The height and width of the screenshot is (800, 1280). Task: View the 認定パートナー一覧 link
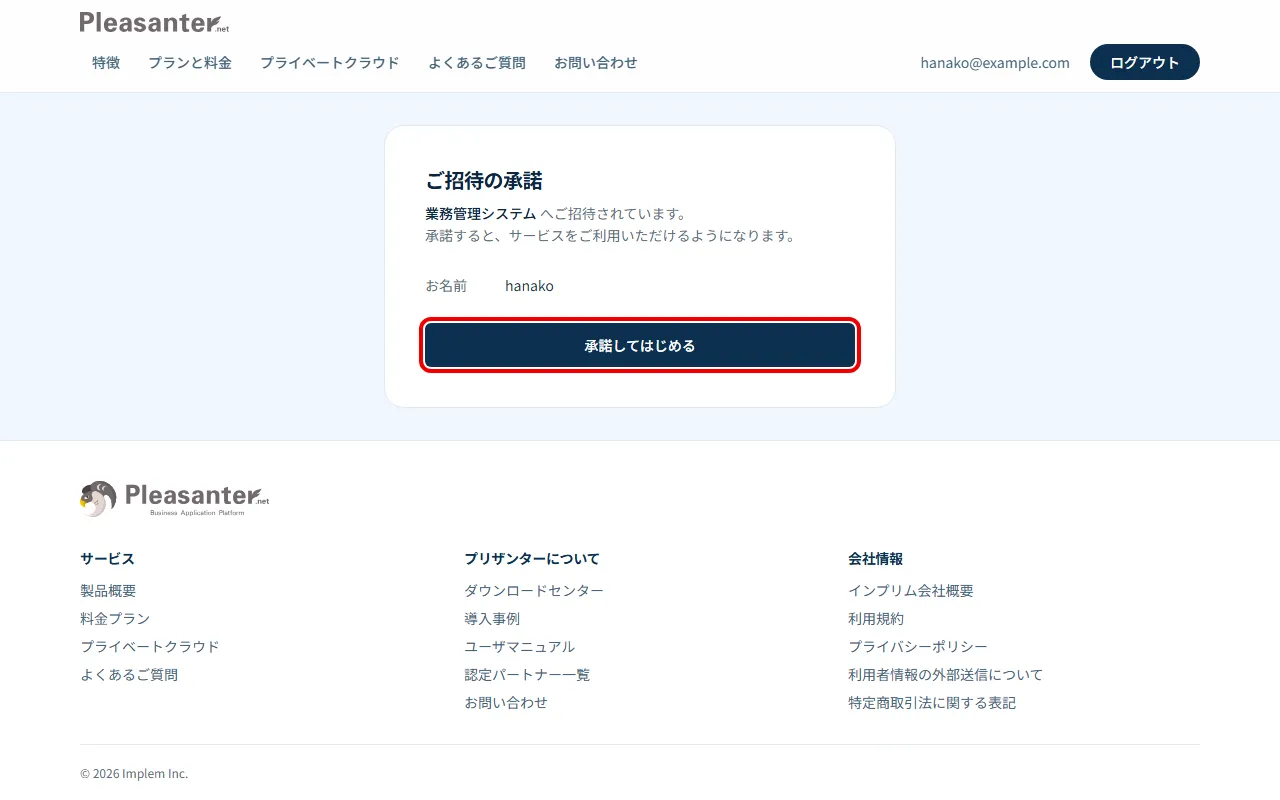click(527, 675)
